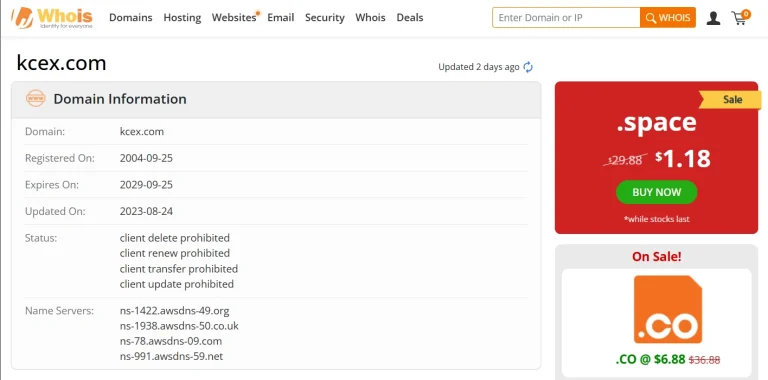Click the status client renew prohibited

coord(175,253)
